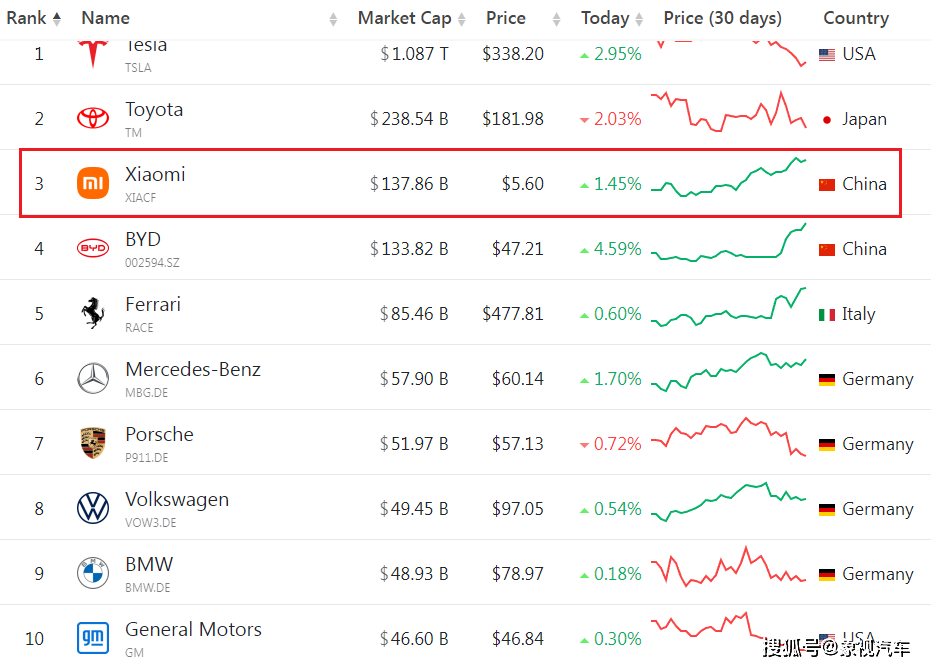Click Tesla's market cap $1.087 T
Viewport: 931px width, 668px height.
(x=414, y=54)
